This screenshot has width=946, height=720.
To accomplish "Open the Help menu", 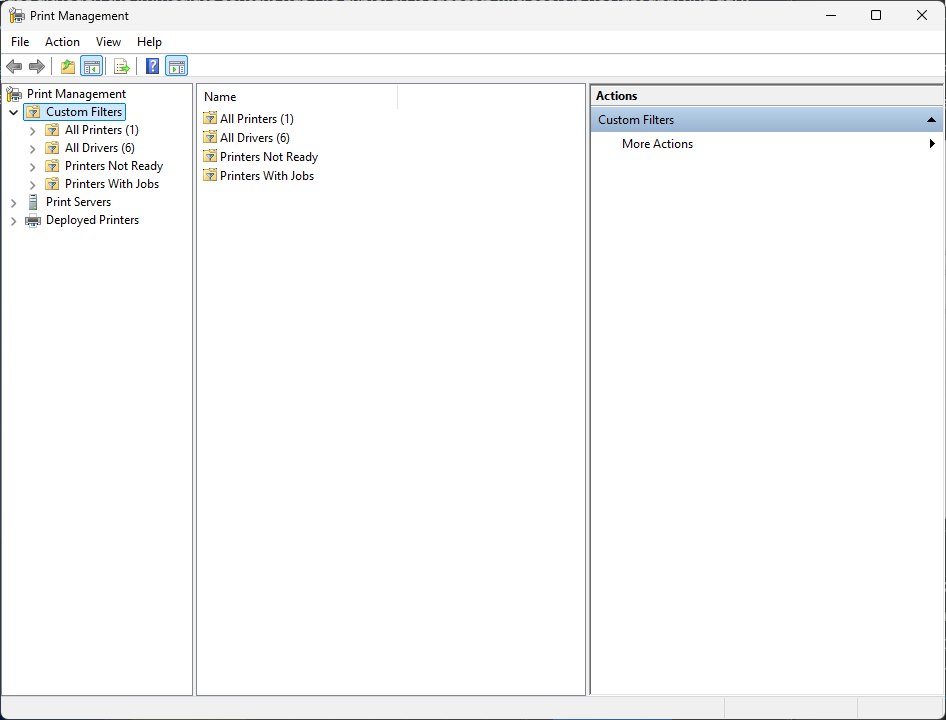I will (x=149, y=42).
